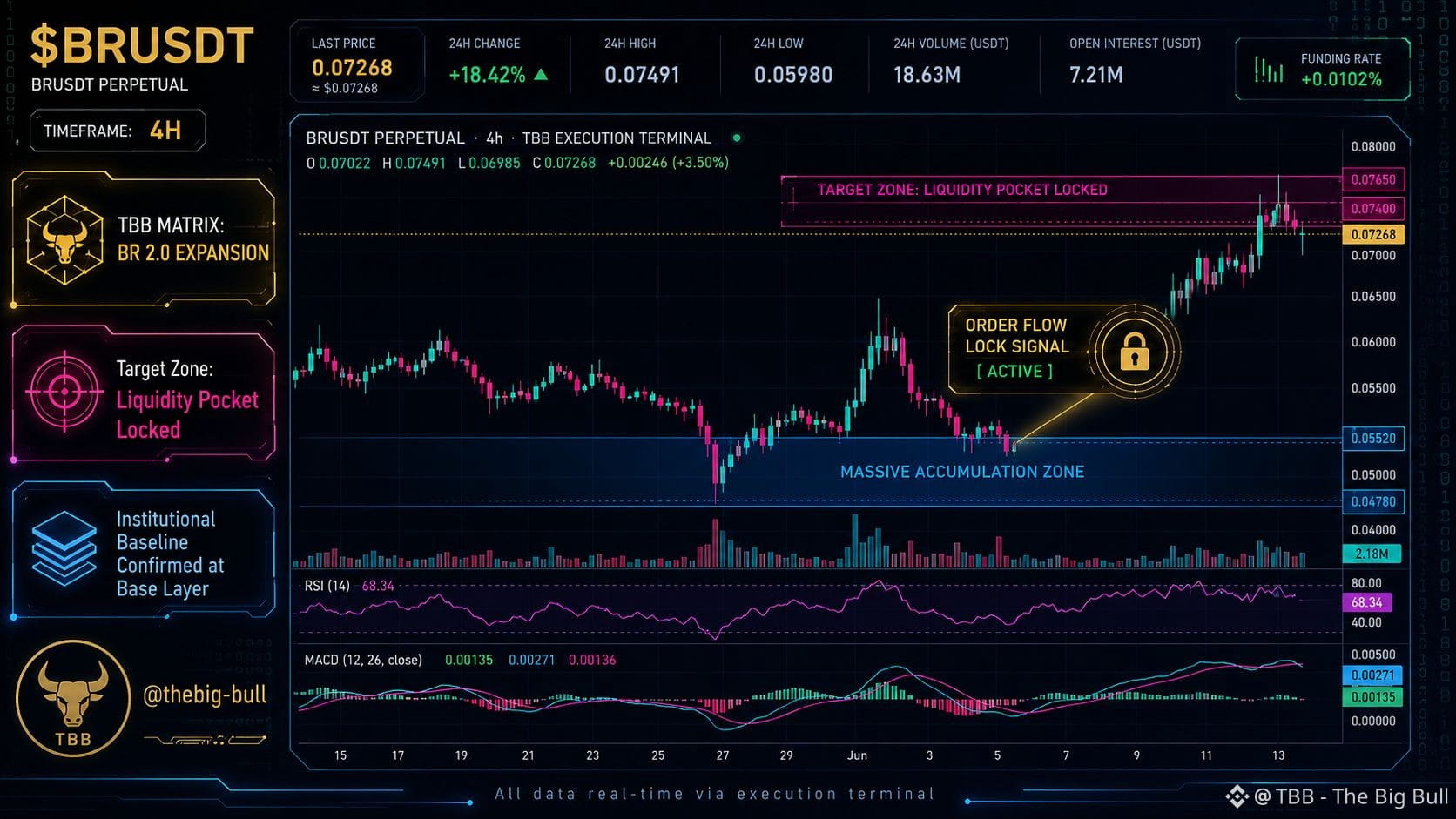The image size is (1456, 819).
Task: Click the Funding Rate bar chart icon
Action: click(1268, 70)
